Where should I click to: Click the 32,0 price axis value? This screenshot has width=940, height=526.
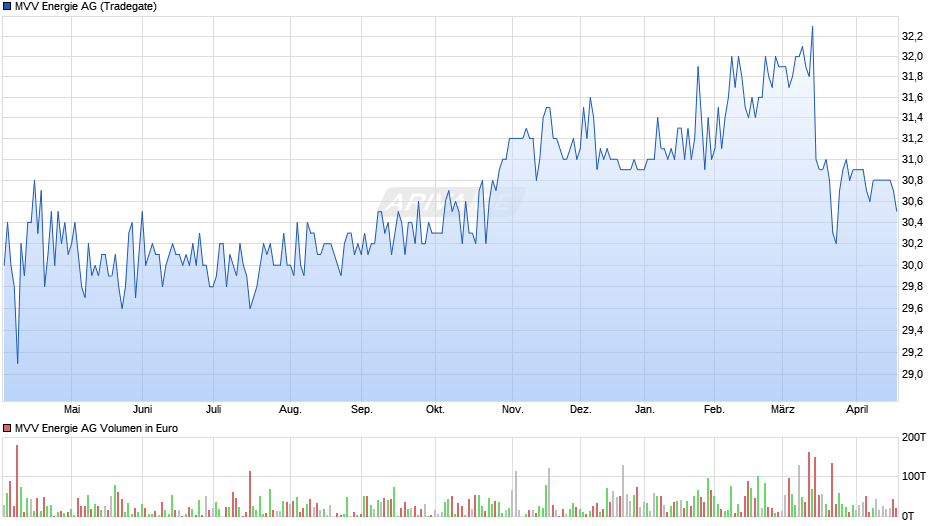pyautogui.click(x=912, y=56)
